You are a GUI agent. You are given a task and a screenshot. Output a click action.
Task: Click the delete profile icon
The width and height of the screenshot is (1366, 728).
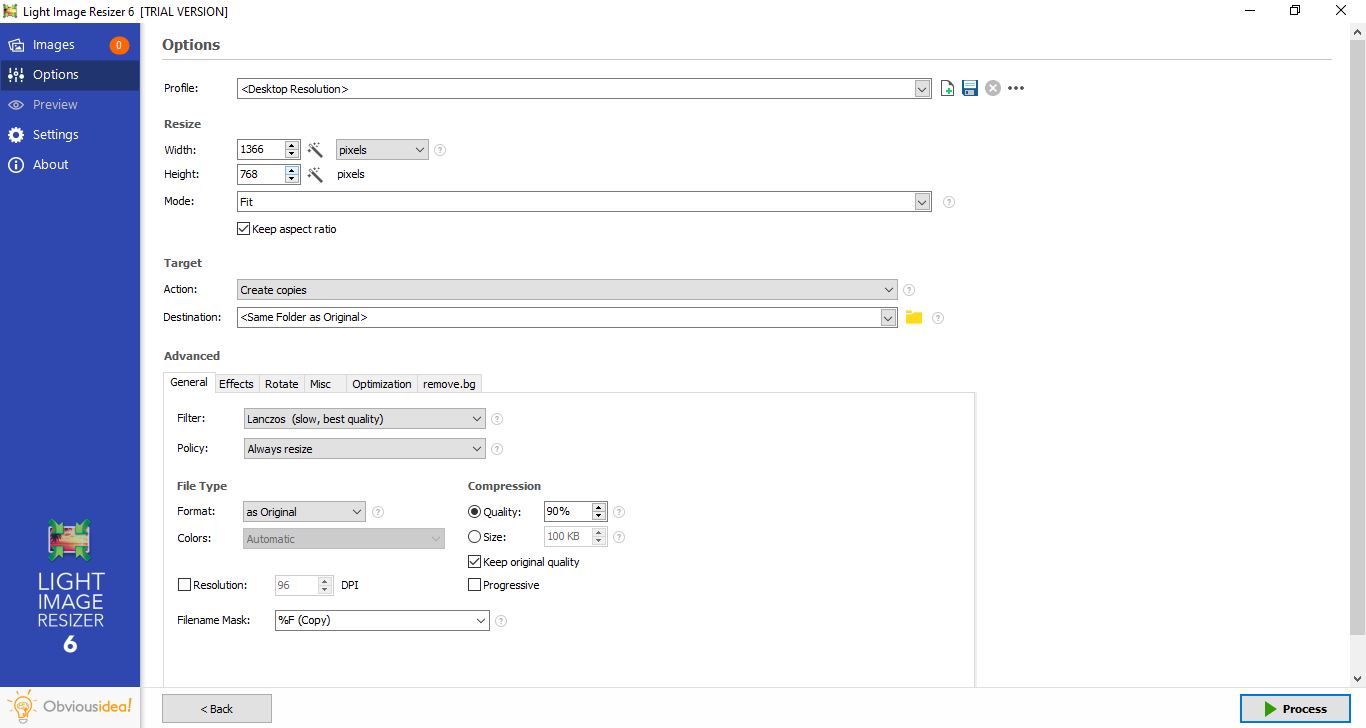click(993, 88)
